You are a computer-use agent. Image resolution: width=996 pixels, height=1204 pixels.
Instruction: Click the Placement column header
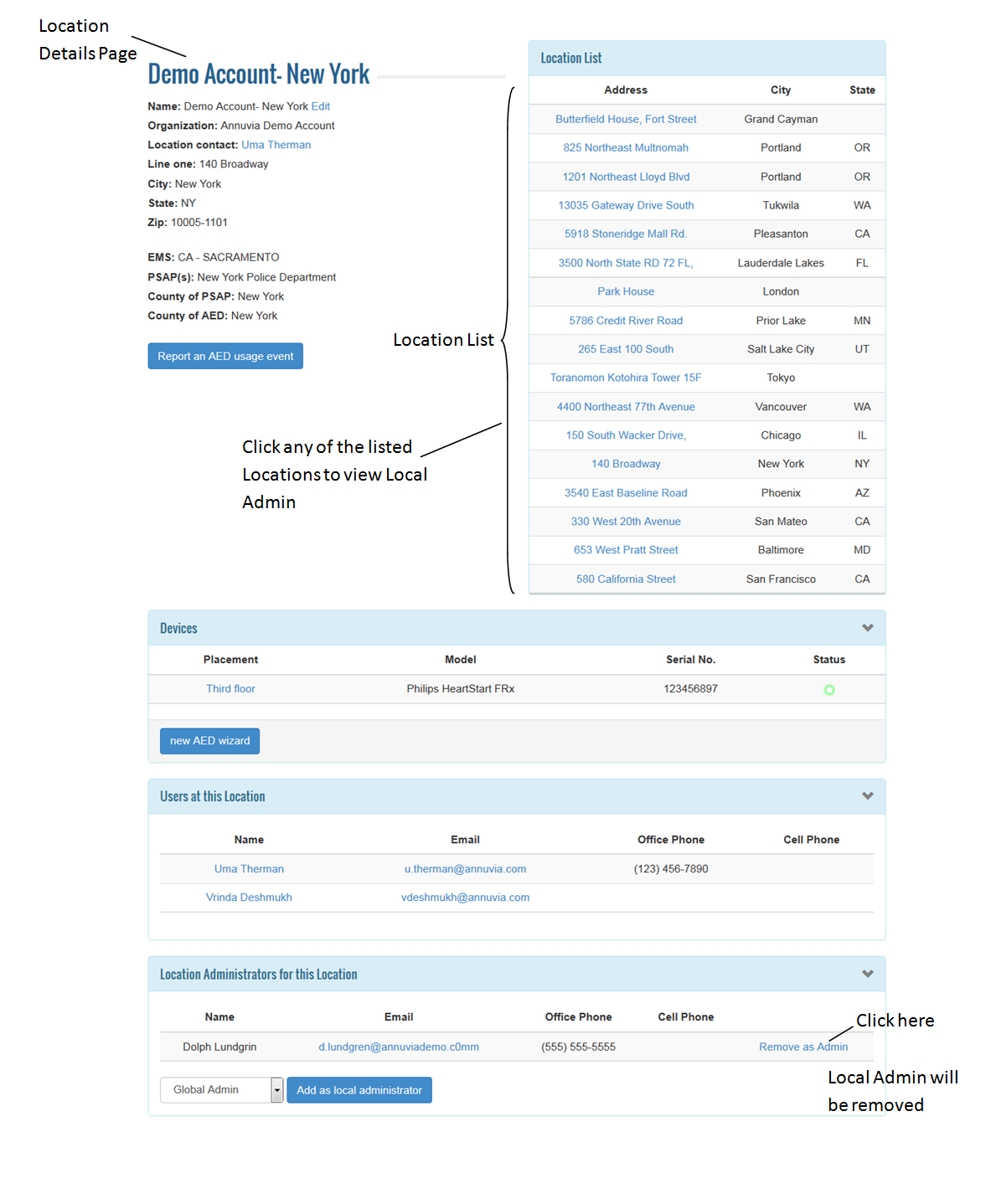pos(230,660)
